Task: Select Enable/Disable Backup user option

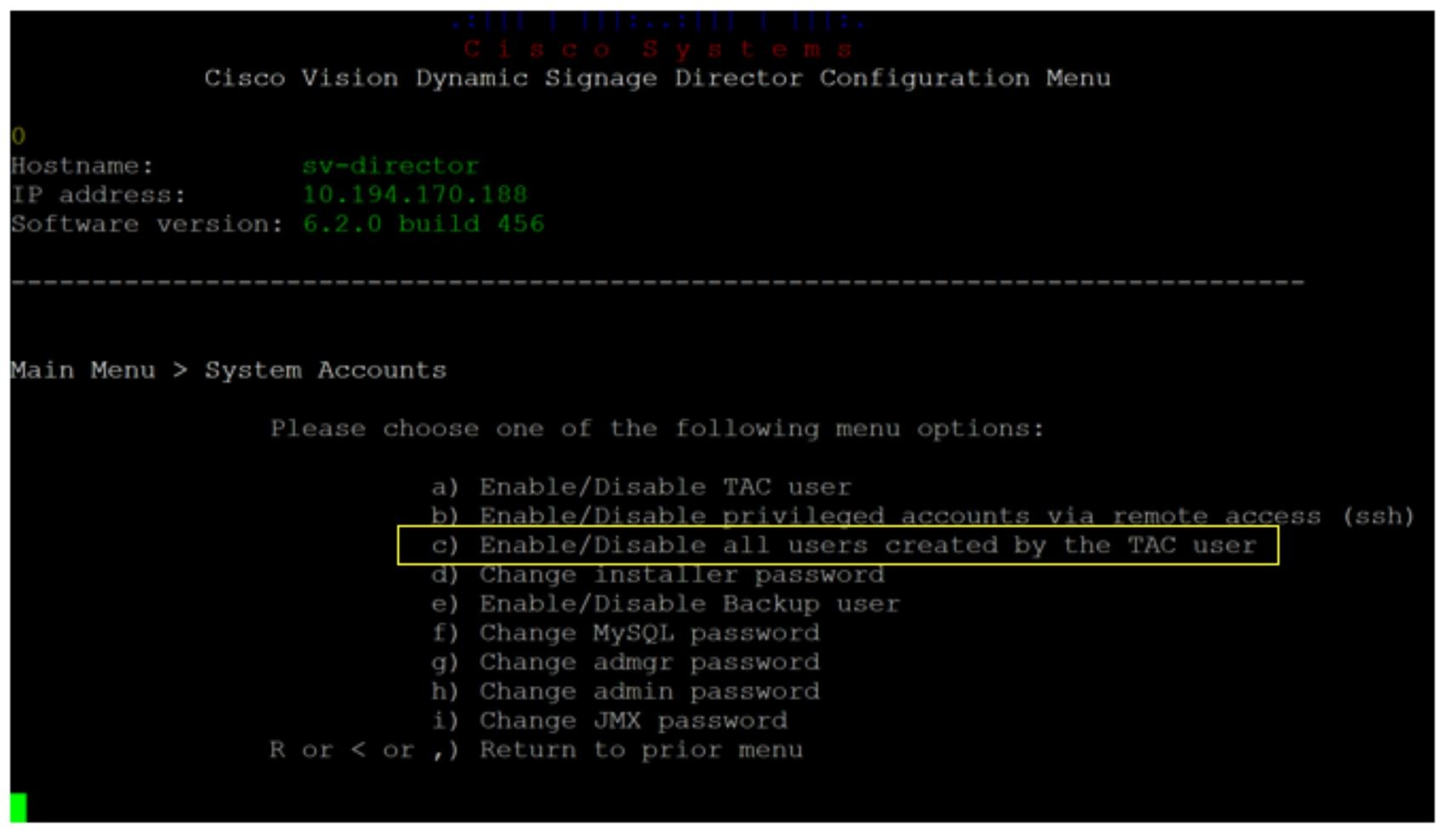Action: click(x=665, y=604)
